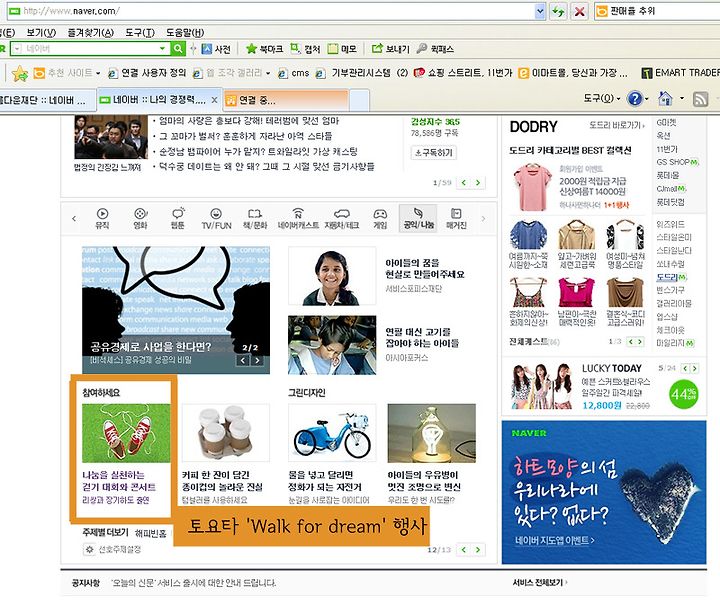Expand the Naver toolbar search dropdown
The width and height of the screenshot is (720, 605).
click(x=162, y=48)
